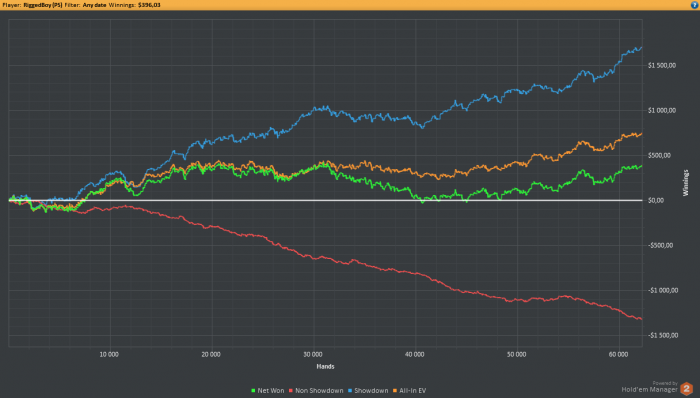Viewport: 700px width, 398px height.
Task: Click the -$500,00 axis label
Action: (660, 245)
